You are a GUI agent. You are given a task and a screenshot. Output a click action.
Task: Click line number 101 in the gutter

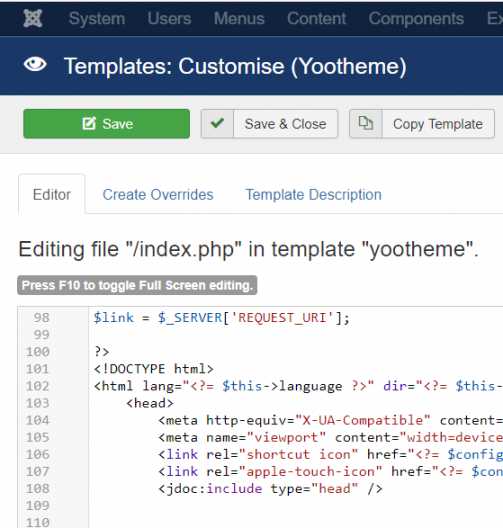coord(38,369)
